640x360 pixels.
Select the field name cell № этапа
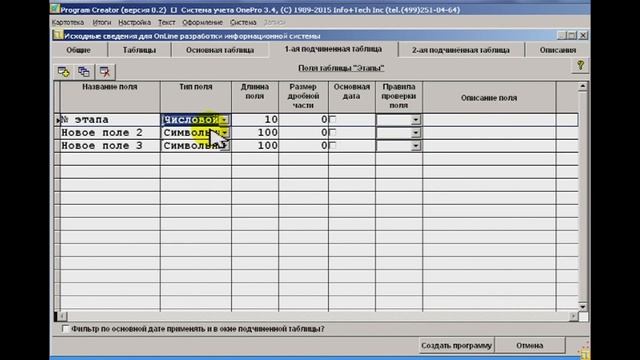point(110,120)
